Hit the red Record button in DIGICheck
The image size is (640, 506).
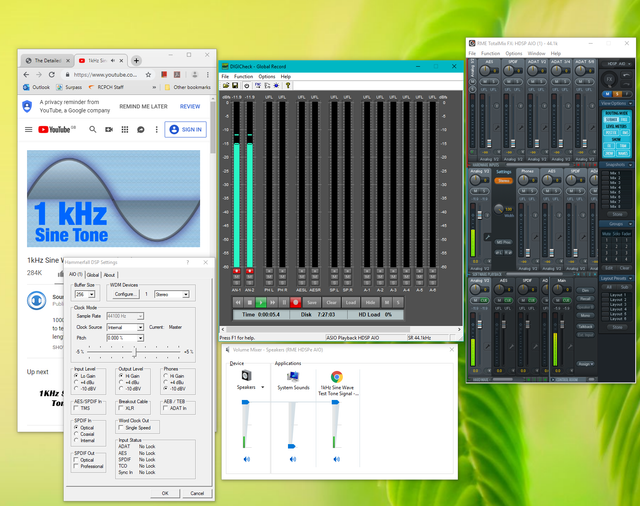(296, 302)
